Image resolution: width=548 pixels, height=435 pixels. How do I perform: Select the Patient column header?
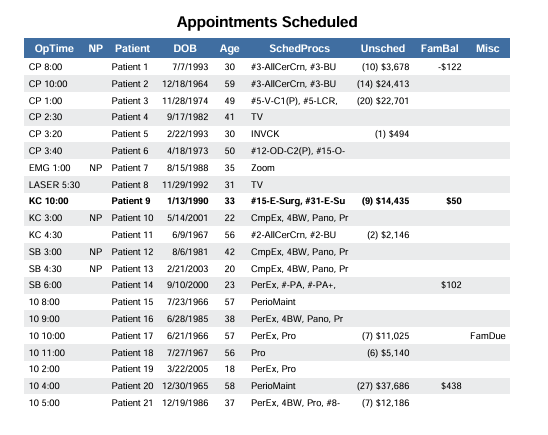click(x=132, y=48)
